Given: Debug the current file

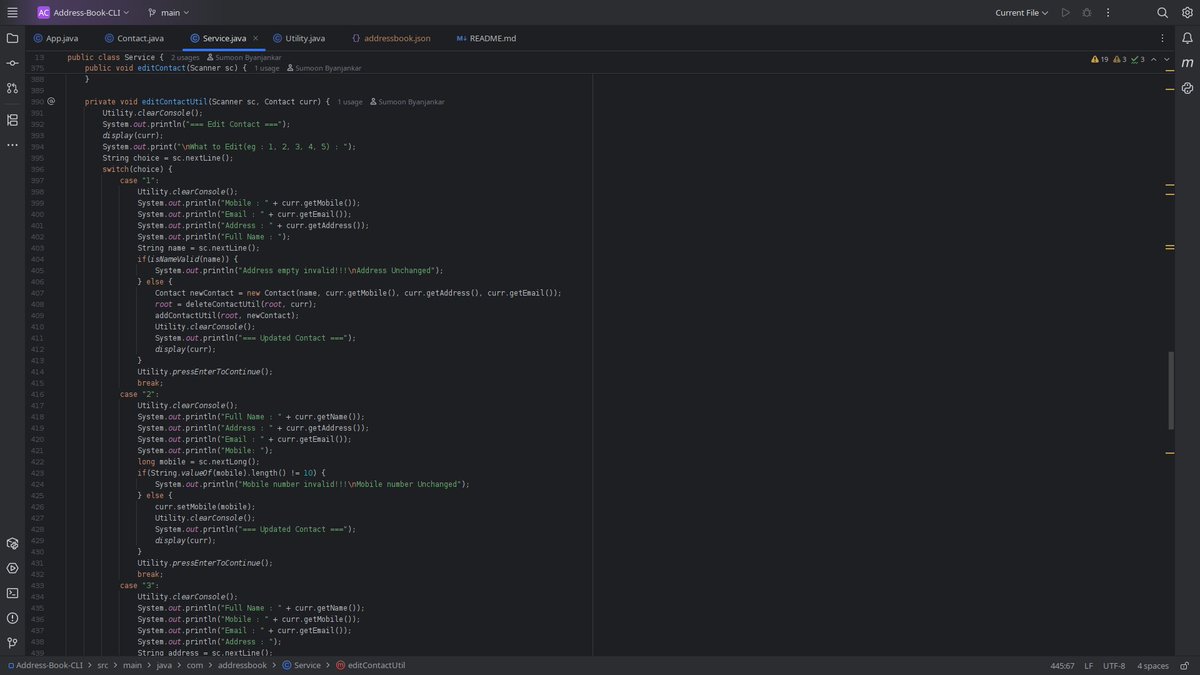Looking at the screenshot, I should tap(1087, 12).
